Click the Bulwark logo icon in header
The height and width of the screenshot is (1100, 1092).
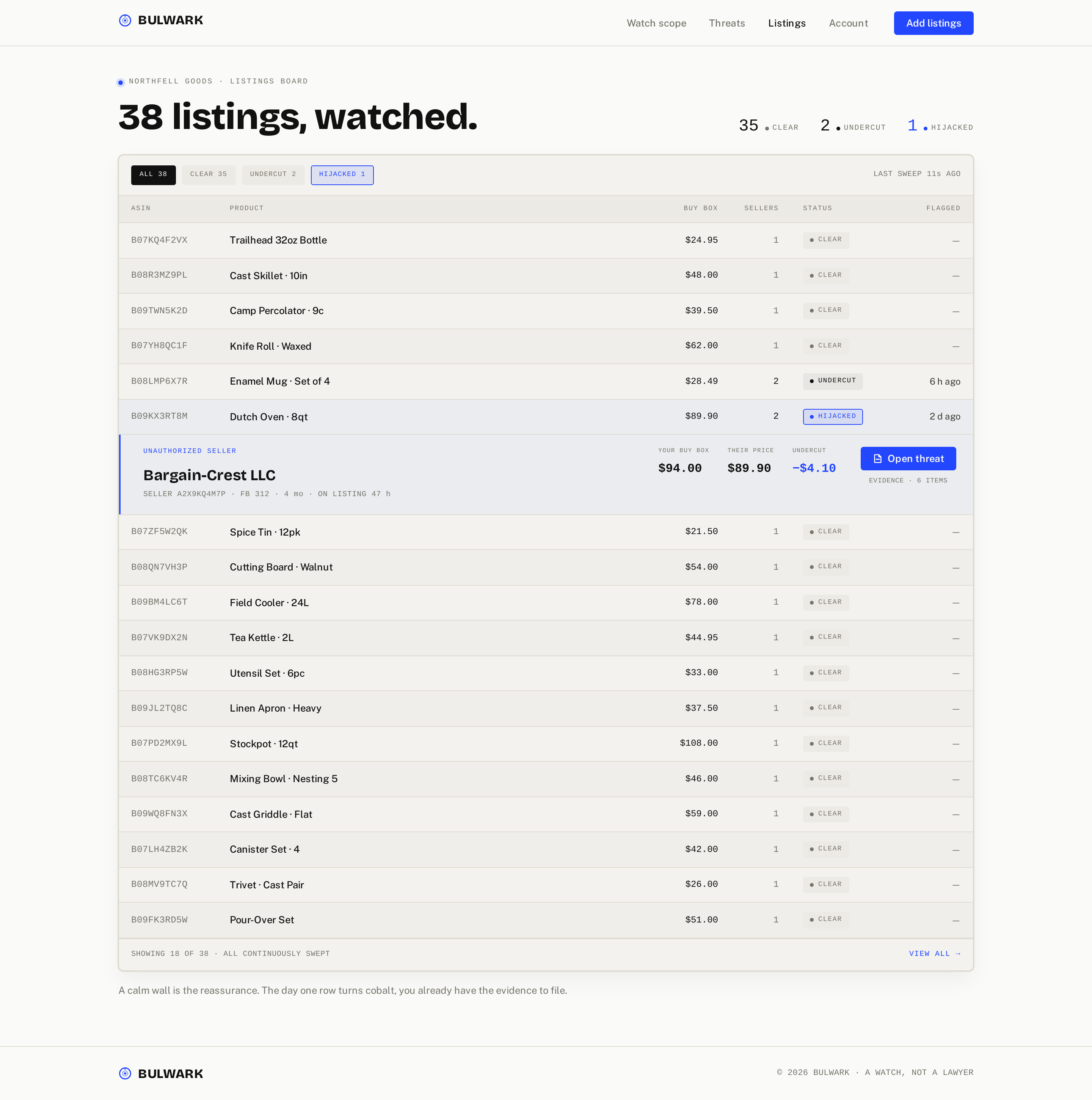pos(125,20)
